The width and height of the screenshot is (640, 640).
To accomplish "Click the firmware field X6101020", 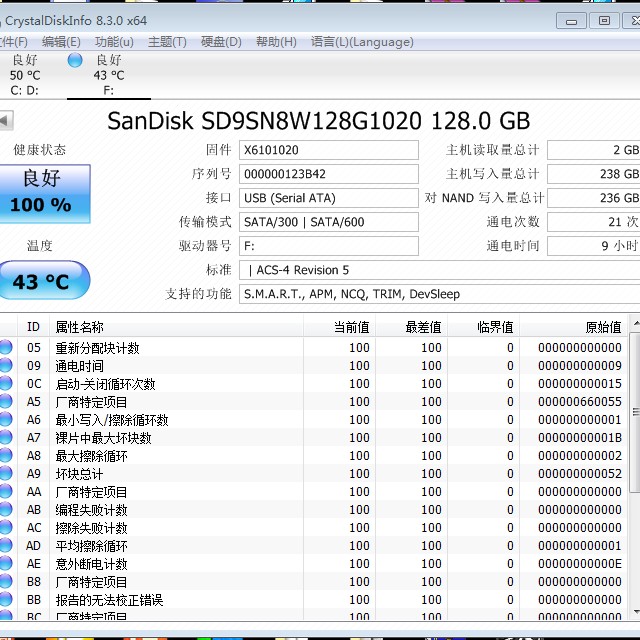I will pos(329,150).
